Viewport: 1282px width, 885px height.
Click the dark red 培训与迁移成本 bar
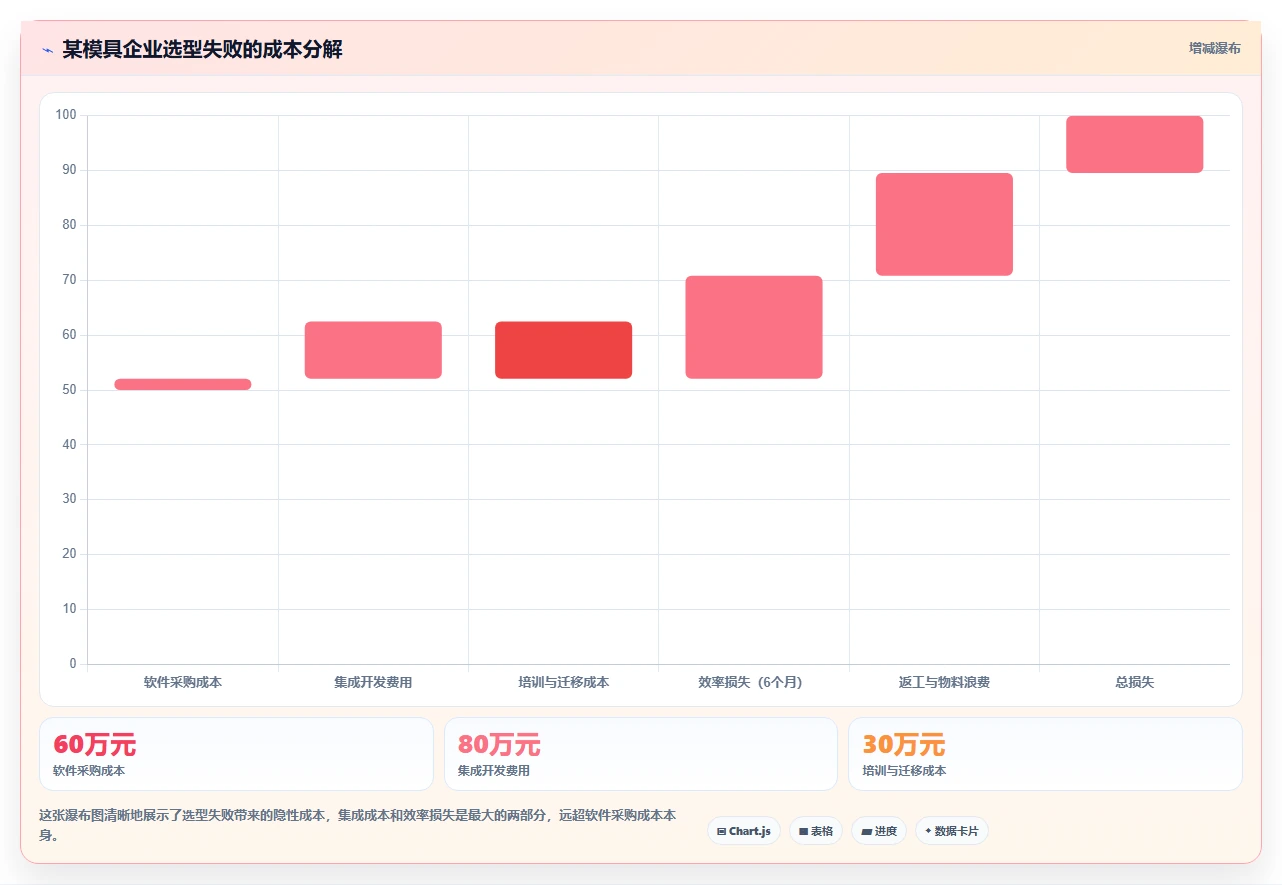[x=564, y=350]
